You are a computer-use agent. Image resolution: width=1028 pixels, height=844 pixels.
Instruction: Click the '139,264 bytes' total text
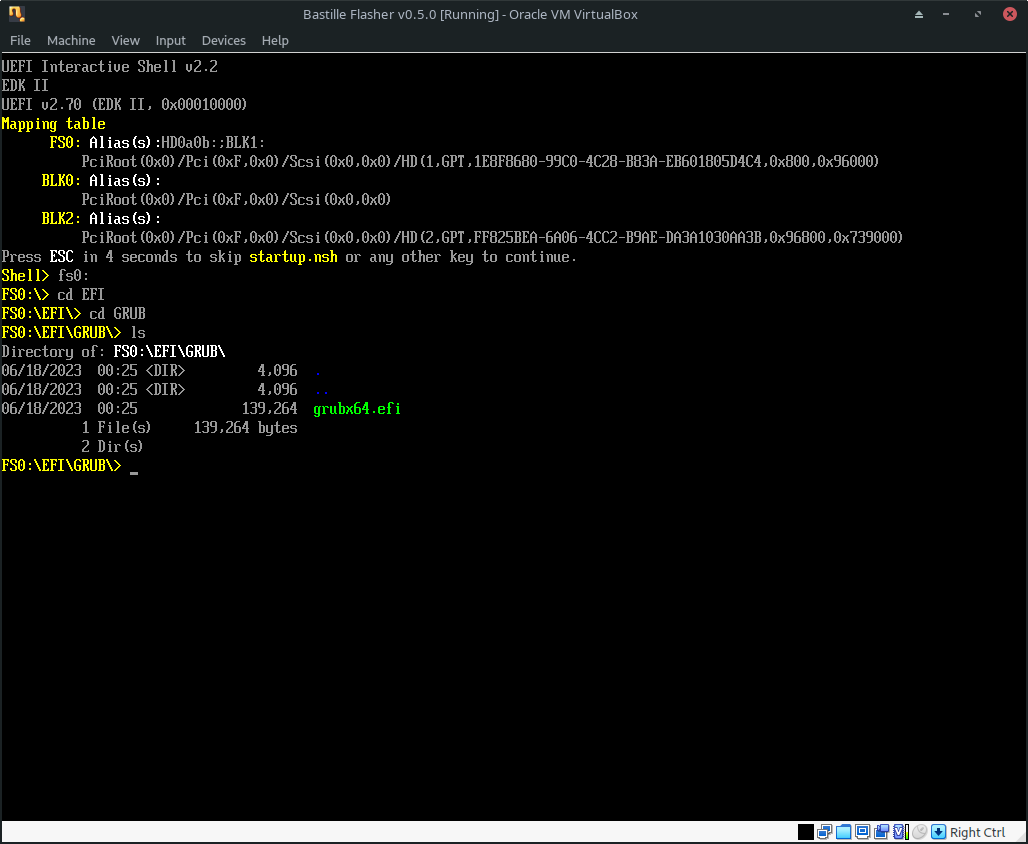[246, 428]
